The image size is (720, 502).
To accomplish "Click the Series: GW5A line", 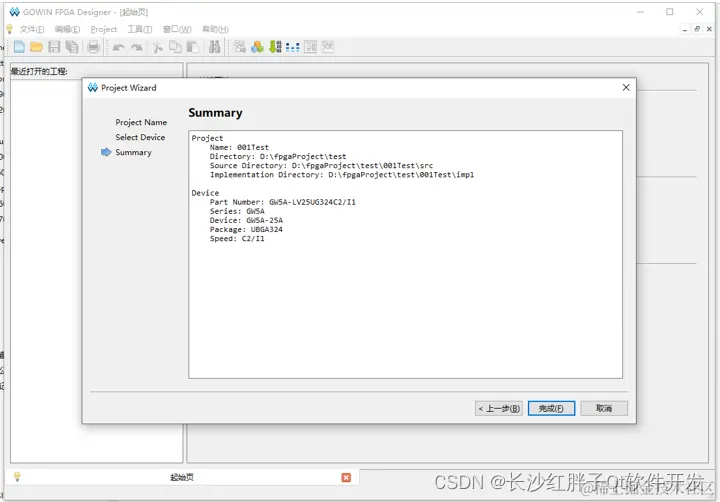I will tap(237, 211).
